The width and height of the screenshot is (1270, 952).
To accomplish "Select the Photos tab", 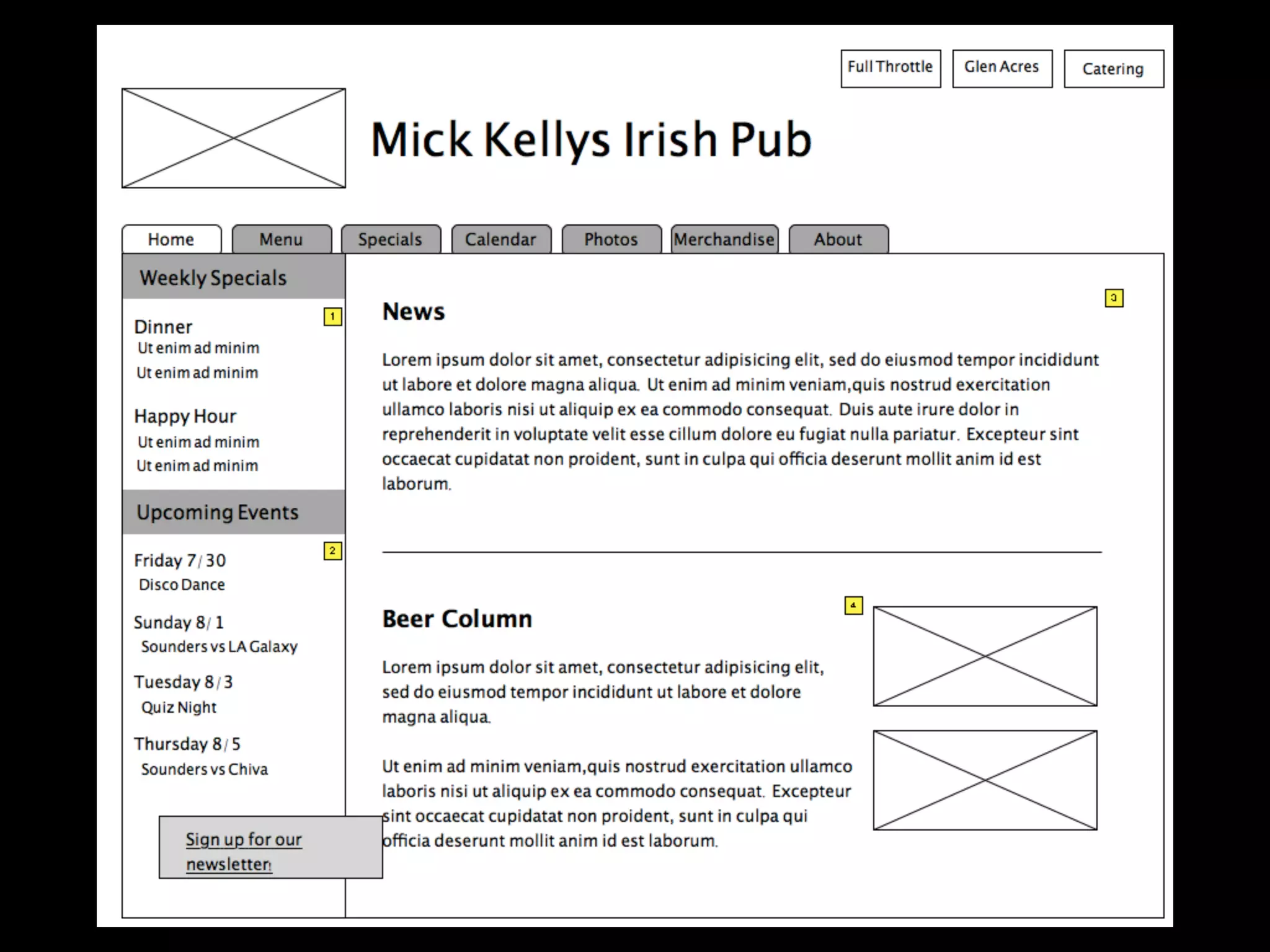I will click(611, 239).
